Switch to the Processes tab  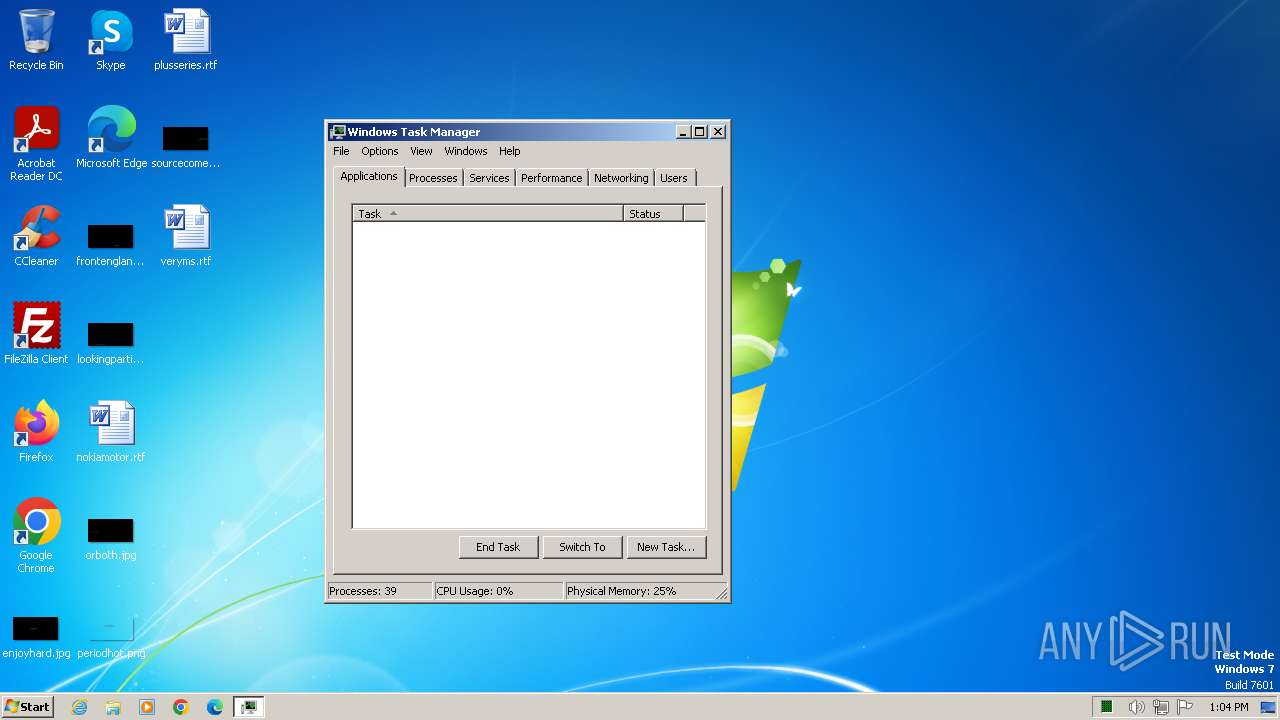click(433, 178)
